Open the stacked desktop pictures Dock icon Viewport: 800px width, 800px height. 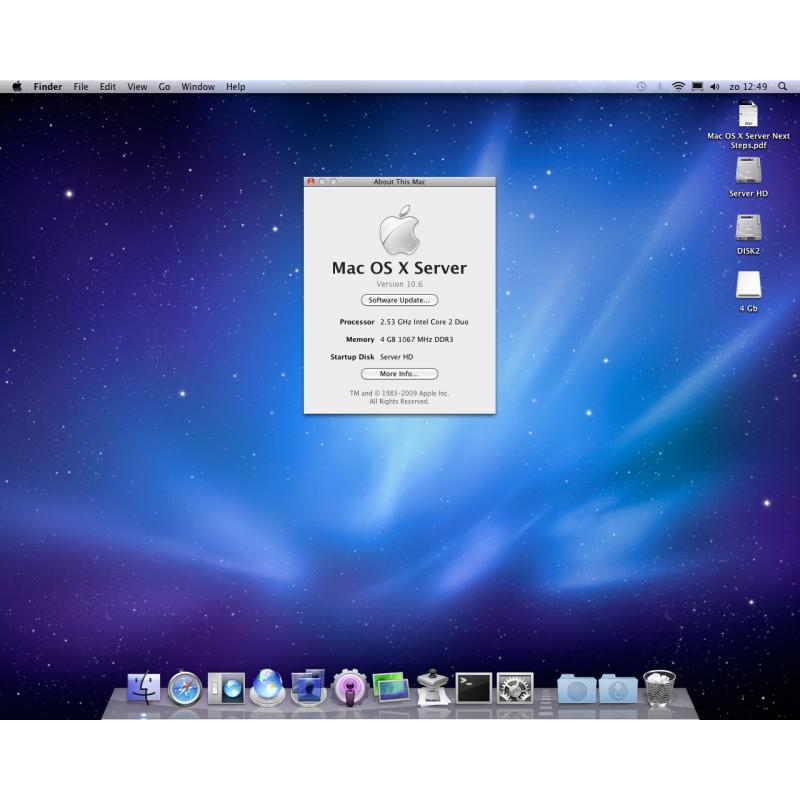click(391, 688)
